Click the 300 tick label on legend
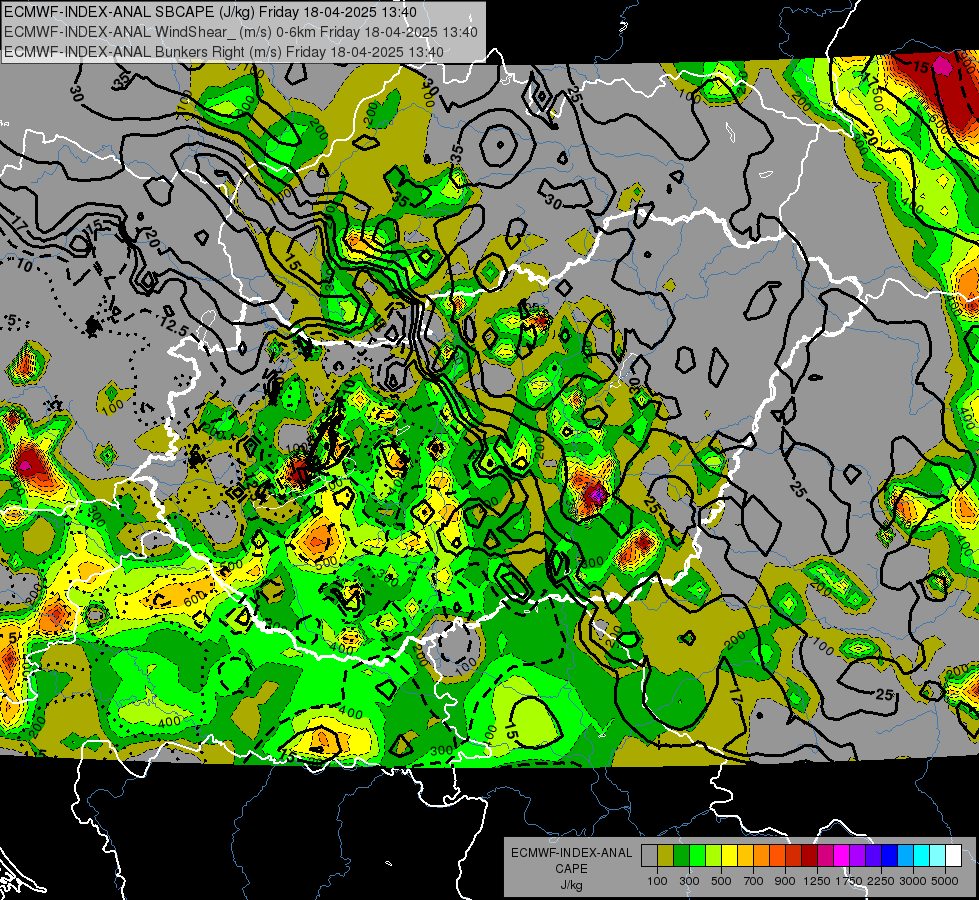 point(689,881)
